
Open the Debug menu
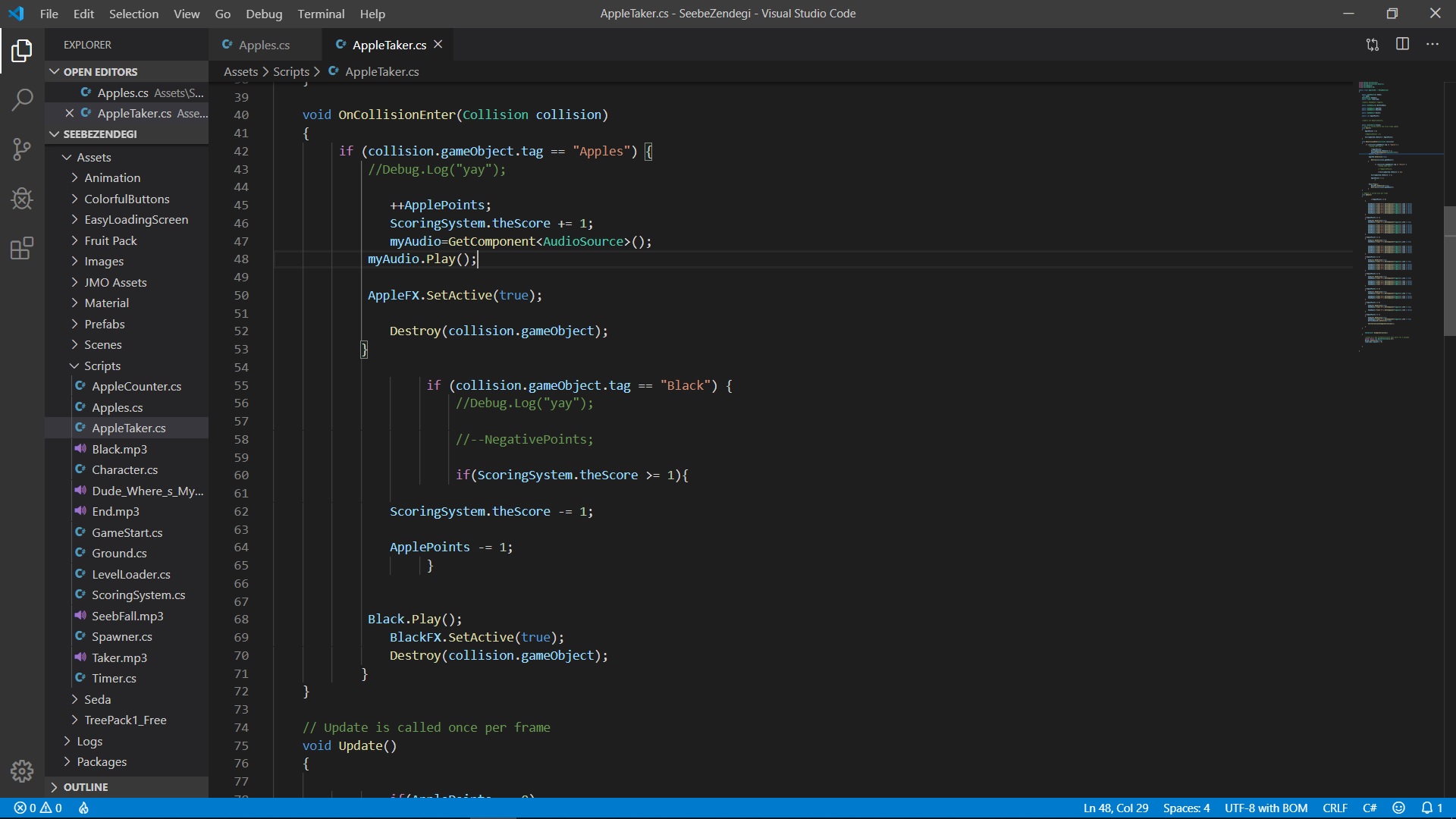[x=264, y=14]
